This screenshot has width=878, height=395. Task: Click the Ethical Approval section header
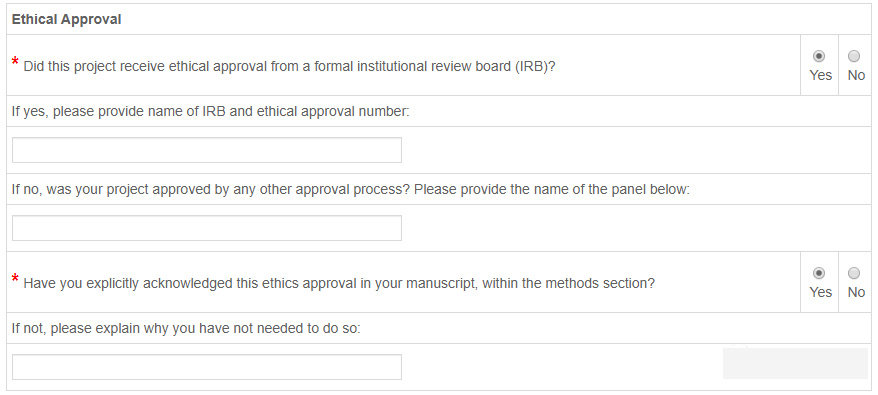(x=67, y=20)
